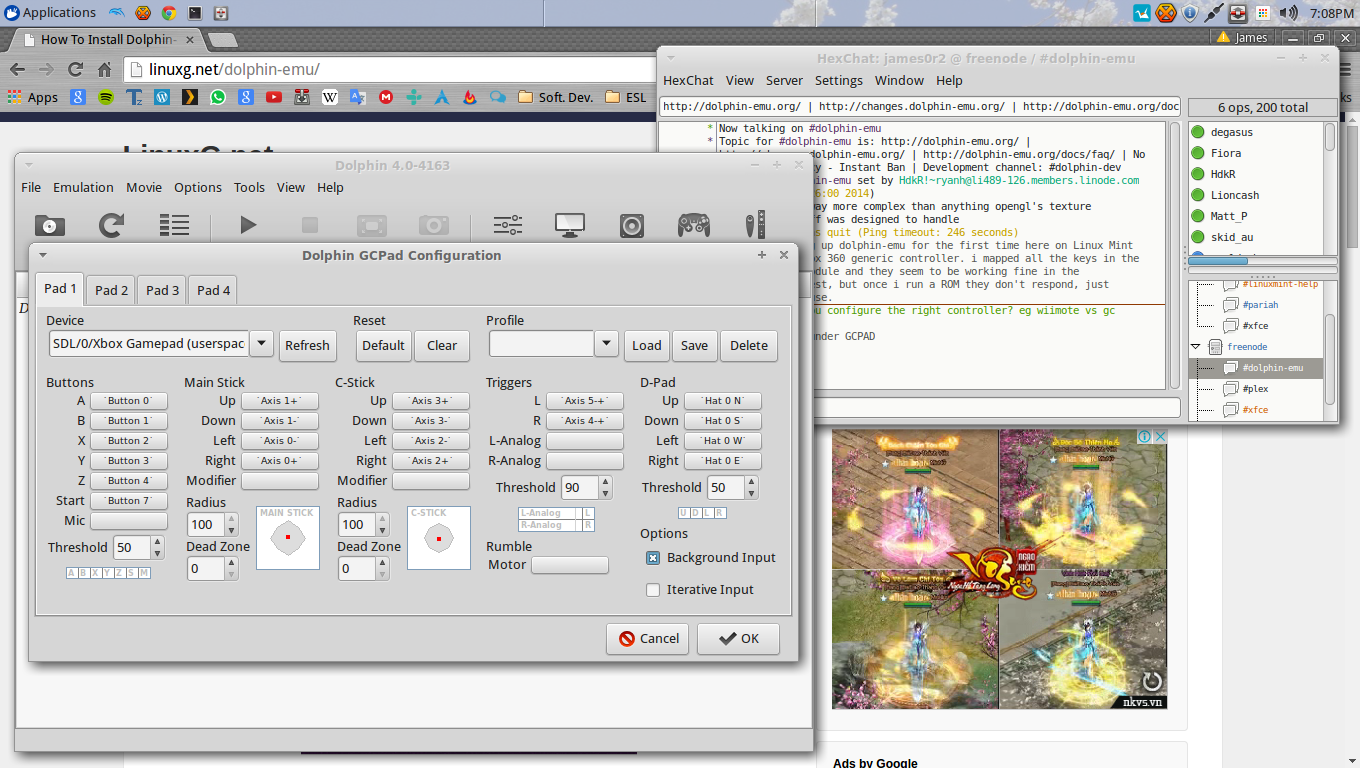Reload the Chrome page
The width and height of the screenshot is (1360, 768).
(75, 70)
